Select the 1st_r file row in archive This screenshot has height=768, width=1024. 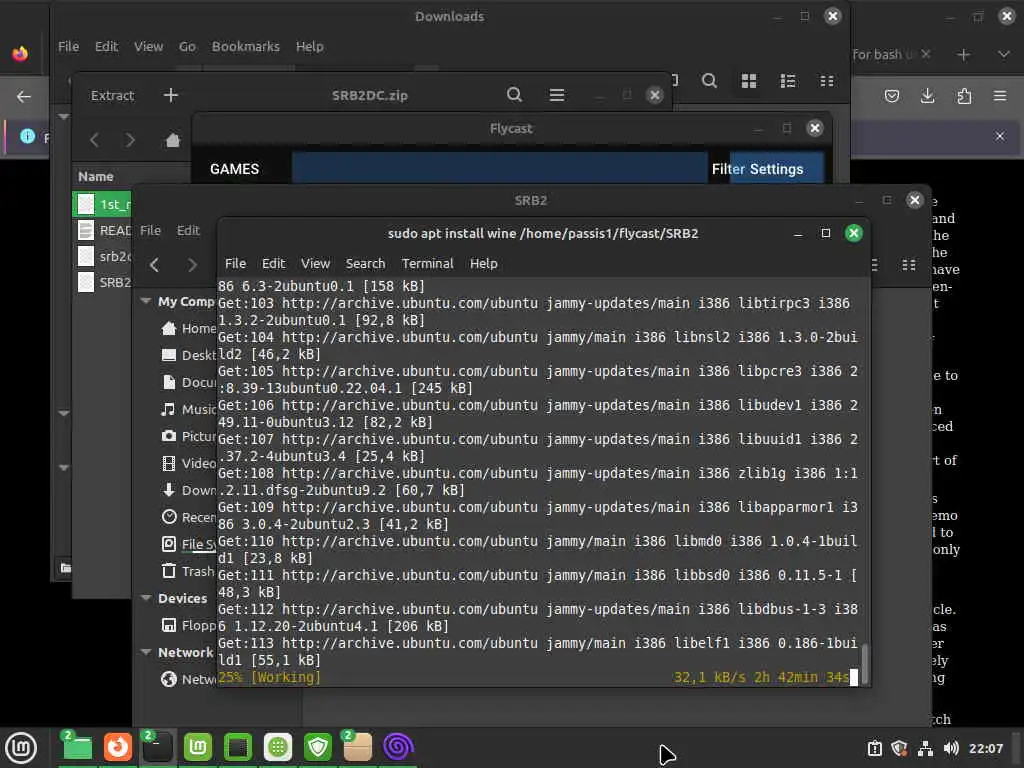tap(102, 204)
